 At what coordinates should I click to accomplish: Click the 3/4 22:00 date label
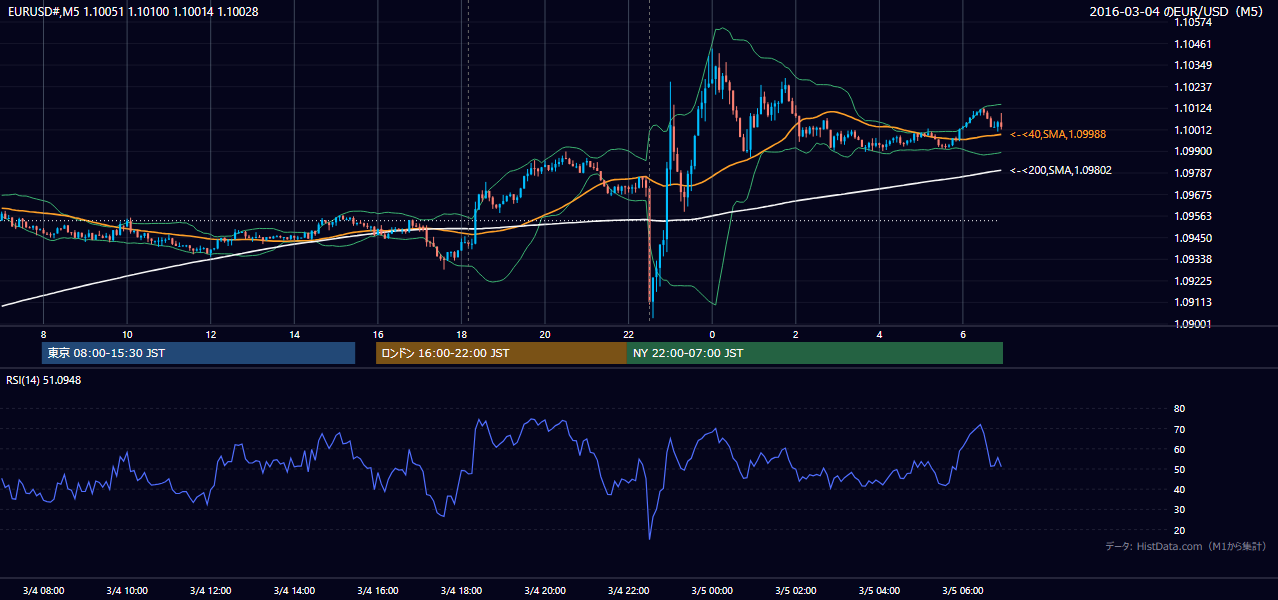click(x=628, y=590)
